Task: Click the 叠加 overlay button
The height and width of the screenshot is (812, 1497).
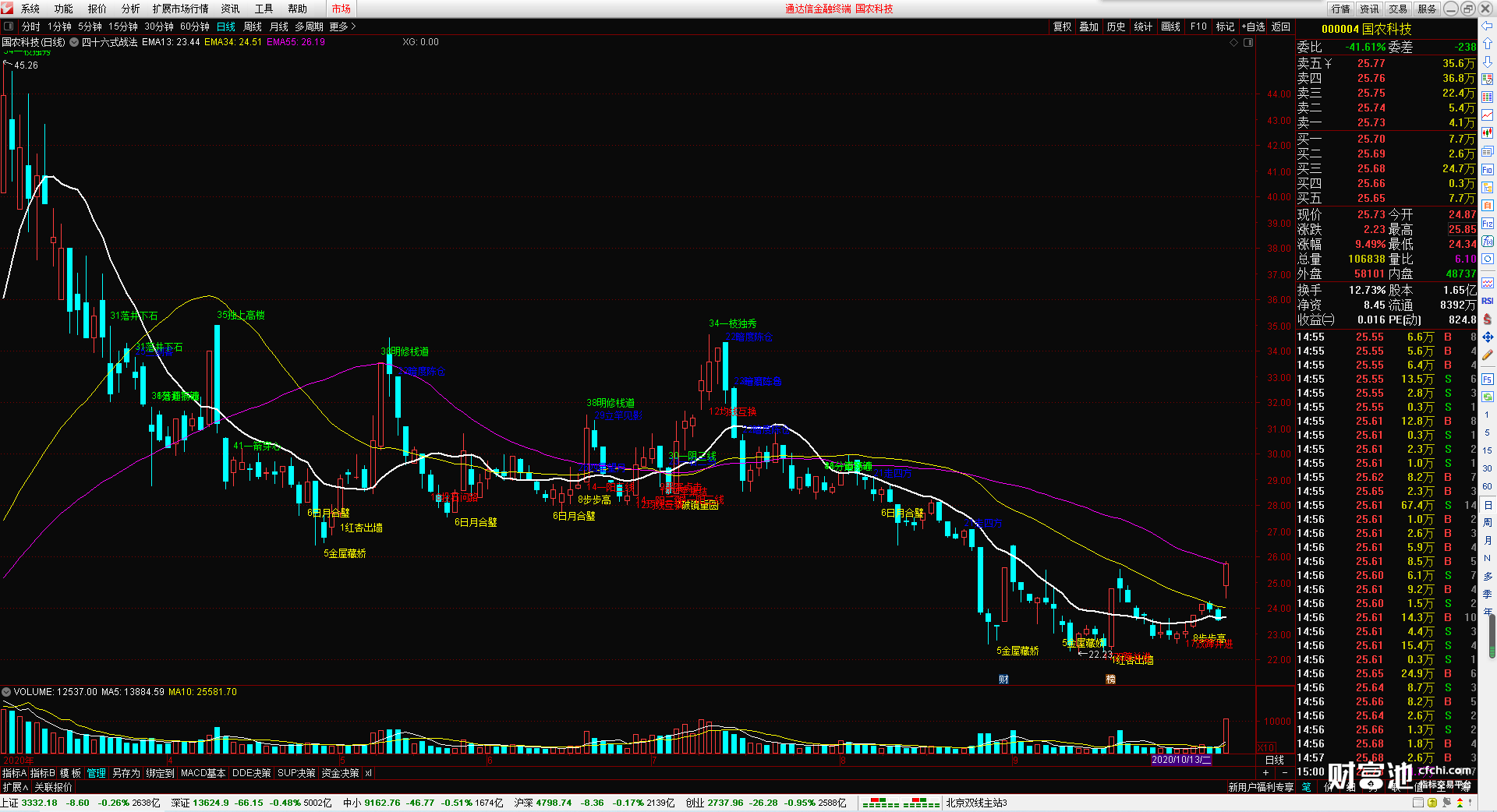Action: click(1089, 26)
